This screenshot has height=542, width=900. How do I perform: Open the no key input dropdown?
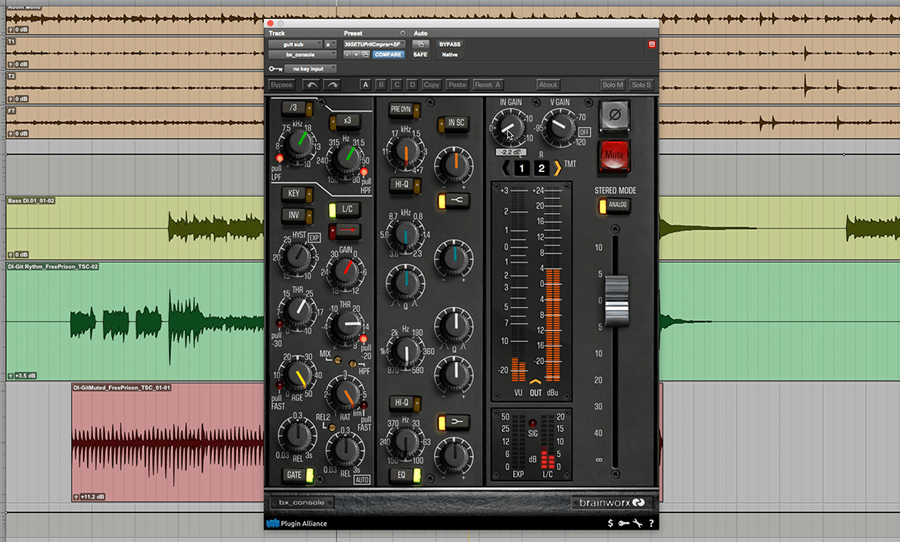(x=311, y=69)
